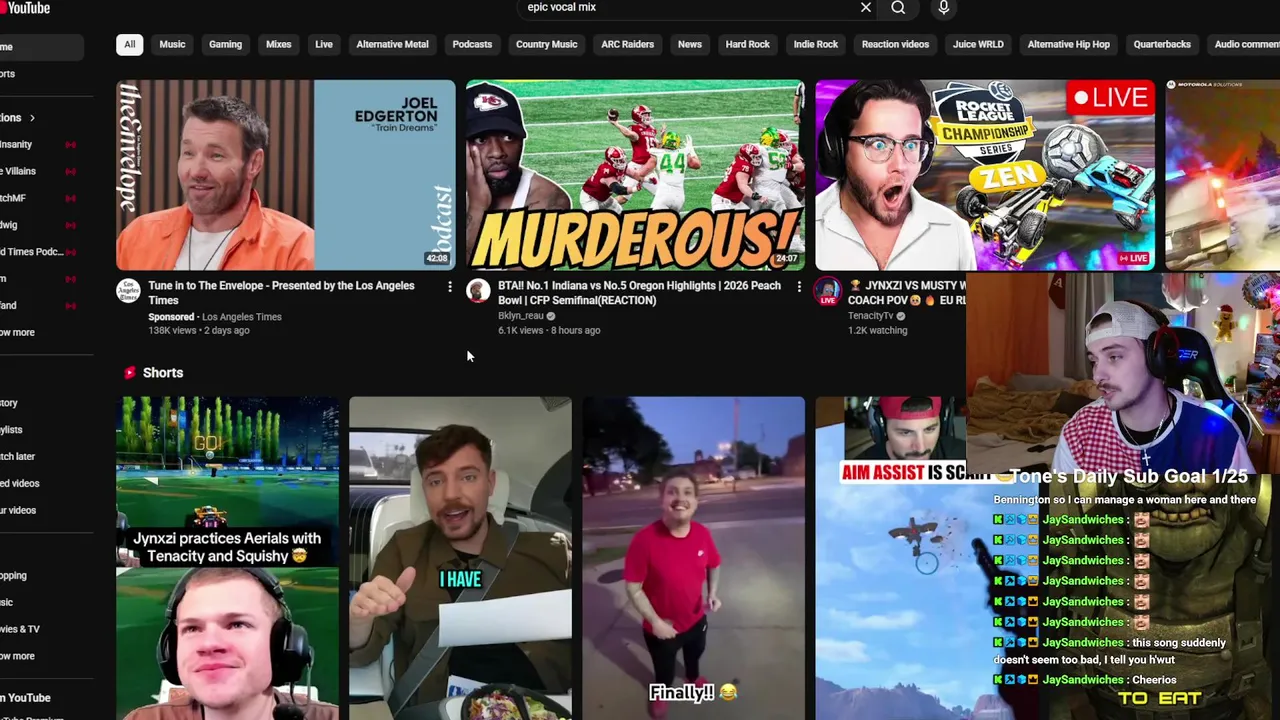Click the YouTube logo

tap(25, 8)
